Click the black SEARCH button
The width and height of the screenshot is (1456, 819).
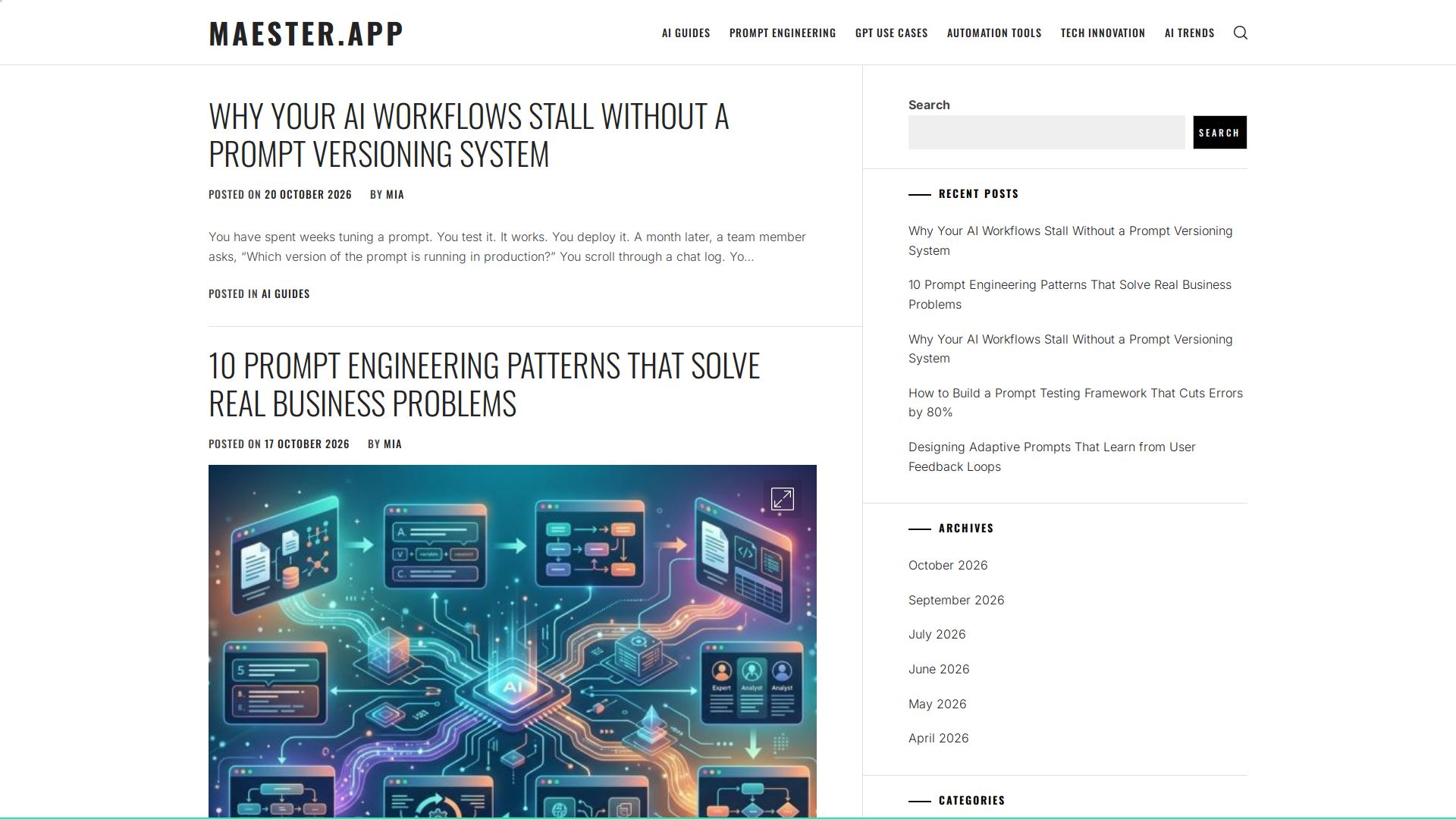pyautogui.click(x=1219, y=133)
